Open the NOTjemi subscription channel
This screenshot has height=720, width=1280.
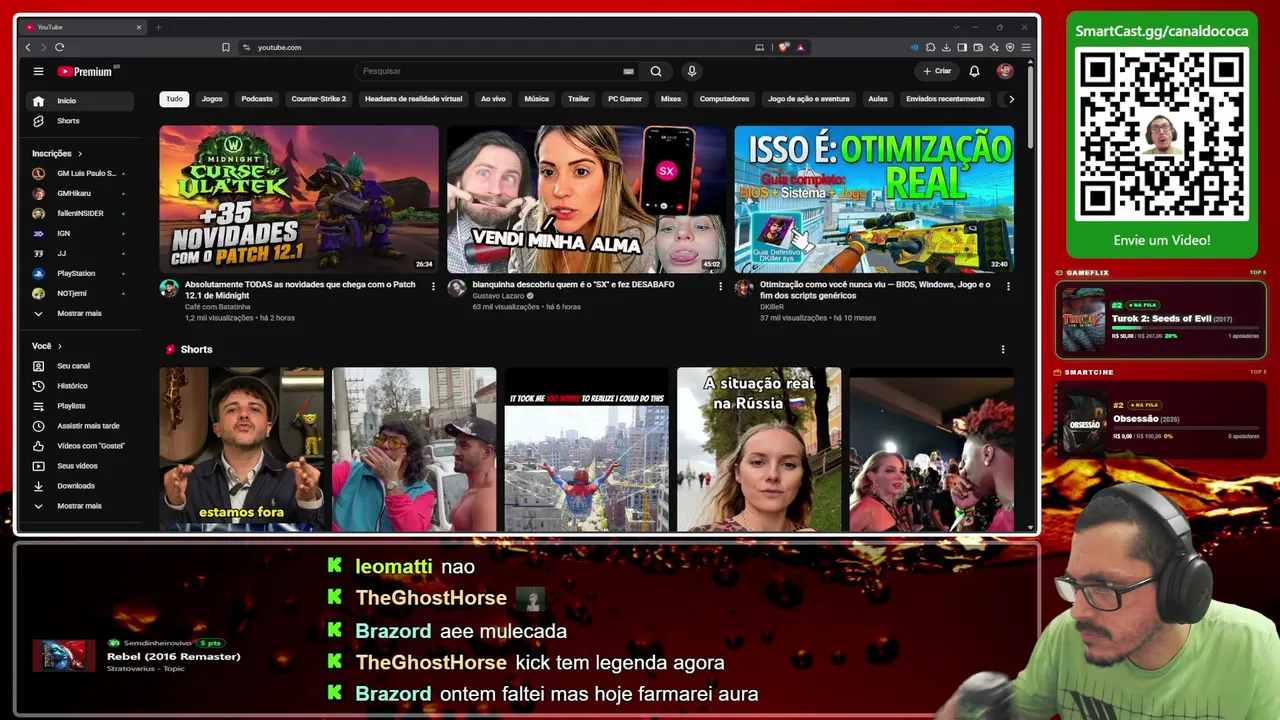point(80,293)
